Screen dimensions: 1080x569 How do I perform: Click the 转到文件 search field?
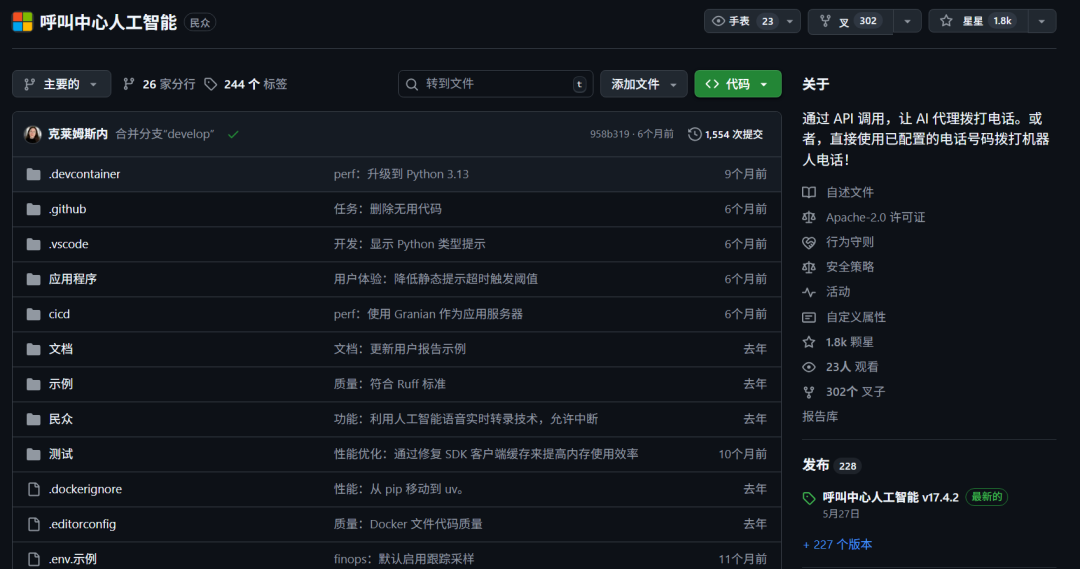[495, 84]
